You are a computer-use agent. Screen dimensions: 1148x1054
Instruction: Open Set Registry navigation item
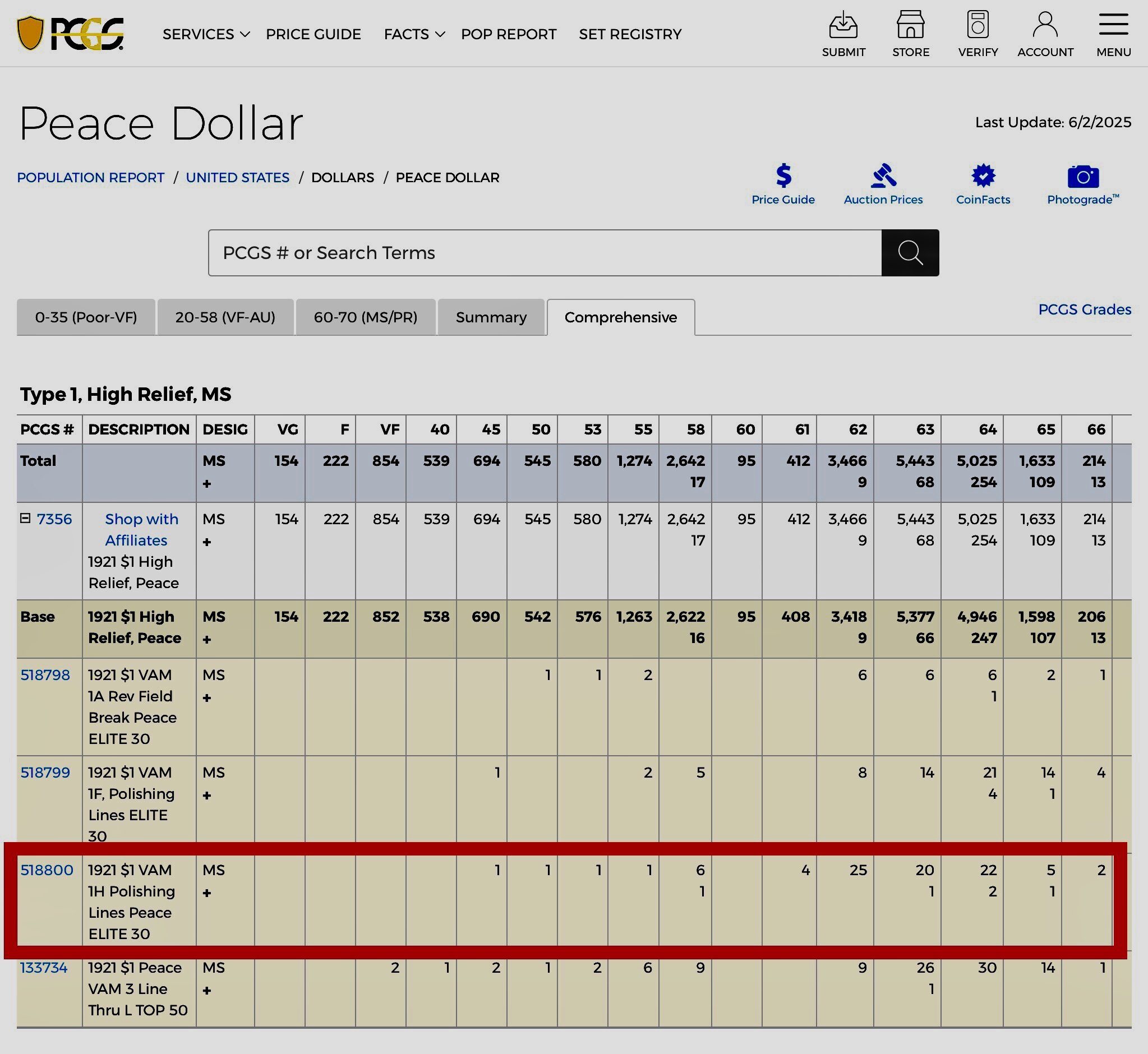pos(630,34)
